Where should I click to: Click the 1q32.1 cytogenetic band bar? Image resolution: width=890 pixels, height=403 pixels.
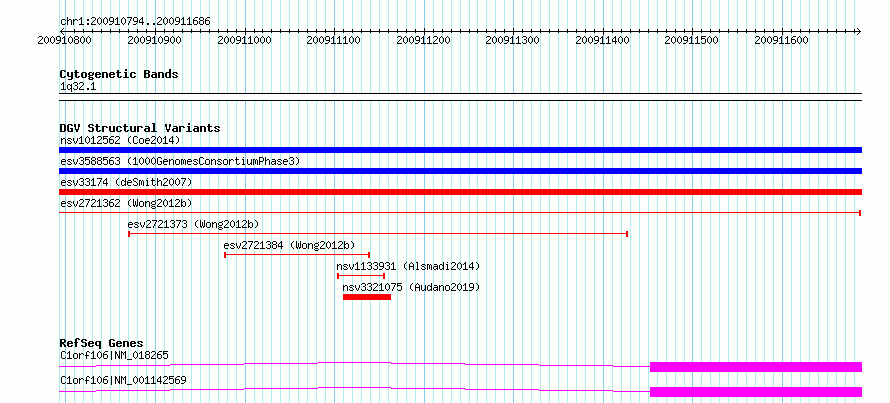460,97
